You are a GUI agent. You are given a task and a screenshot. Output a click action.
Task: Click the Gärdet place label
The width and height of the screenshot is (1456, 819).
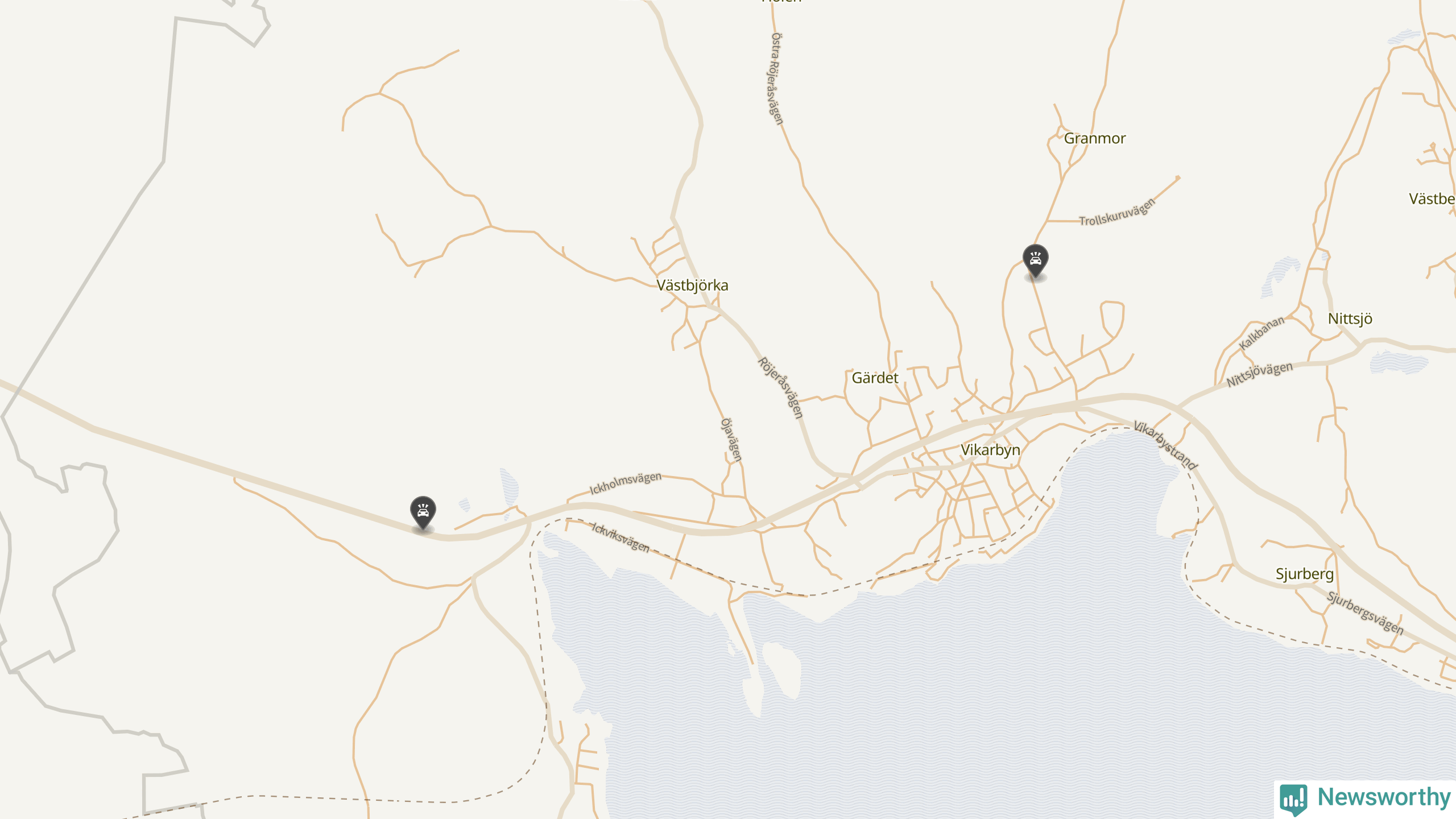[x=875, y=378]
